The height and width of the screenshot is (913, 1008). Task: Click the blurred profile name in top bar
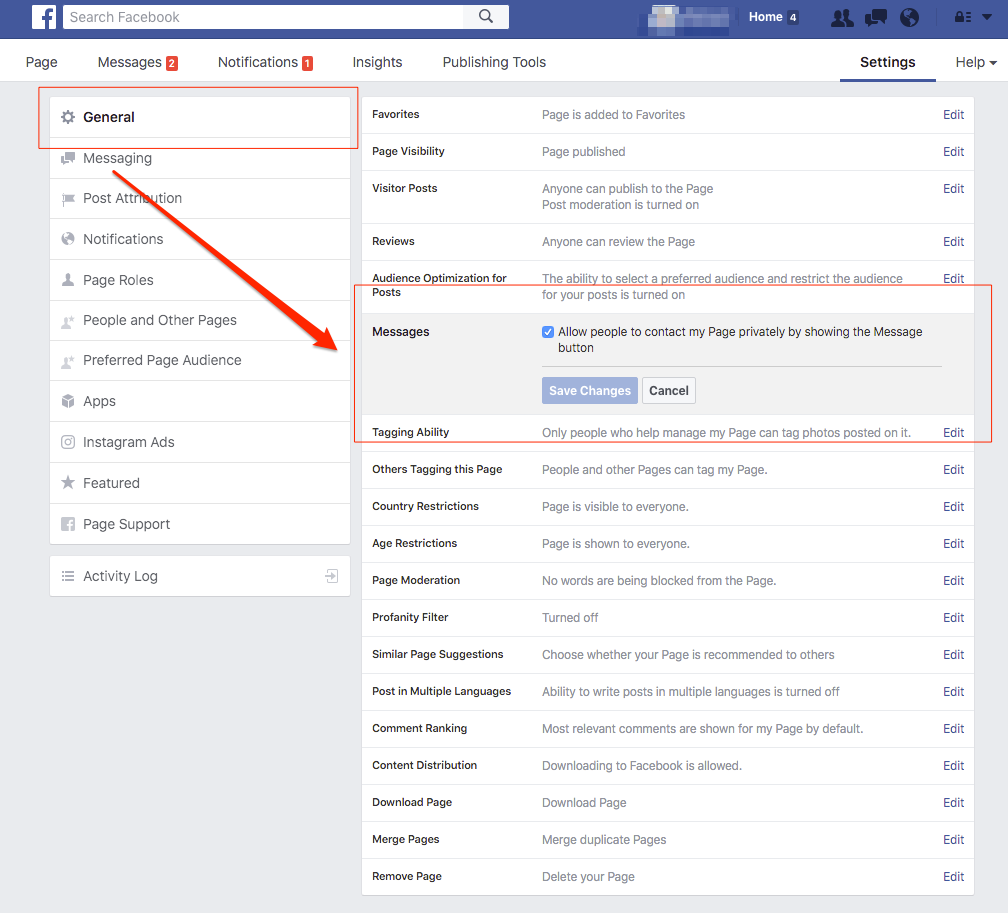pos(689,19)
